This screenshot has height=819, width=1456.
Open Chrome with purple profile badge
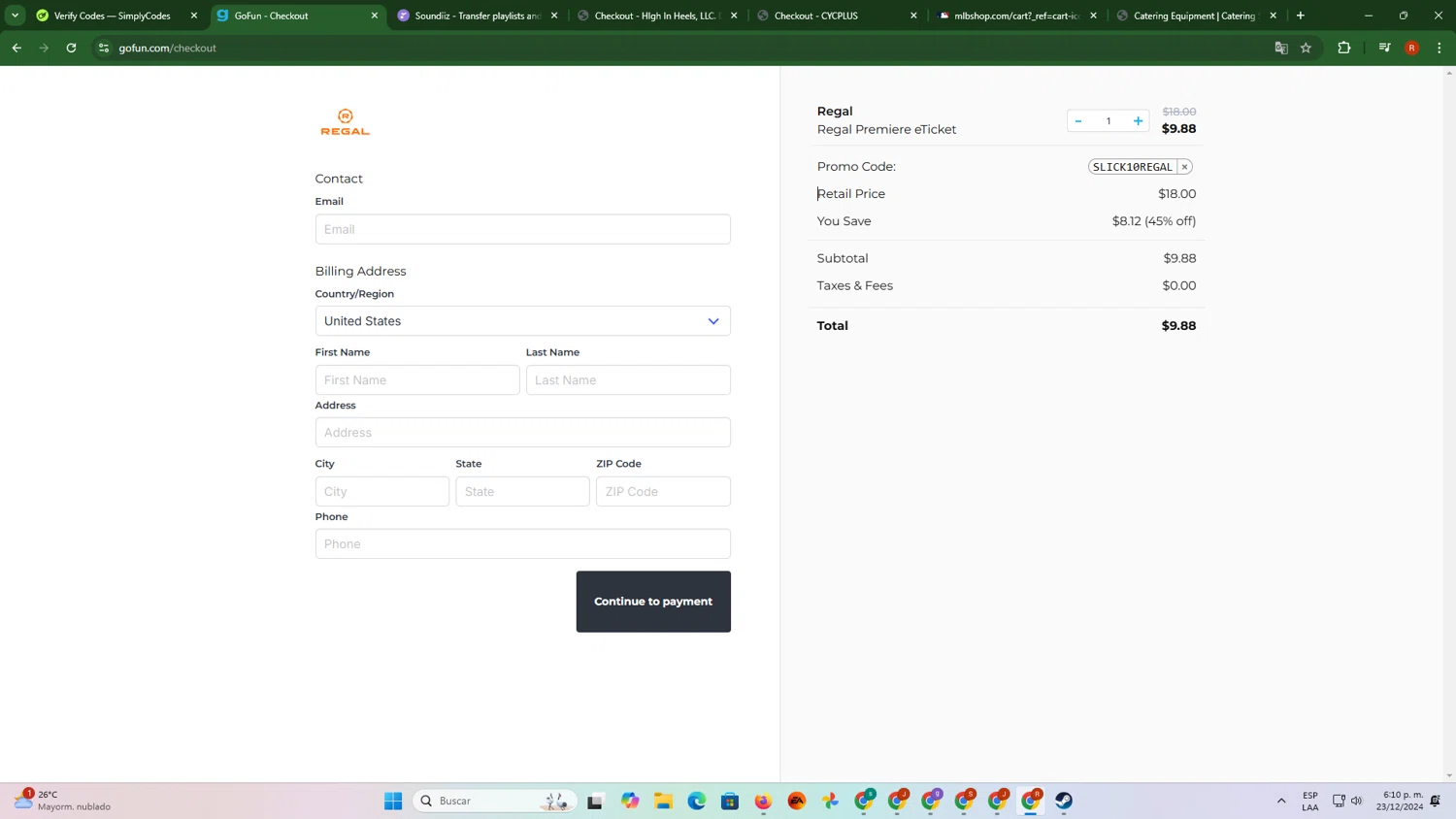pyautogui.click(x=931, y=801)
